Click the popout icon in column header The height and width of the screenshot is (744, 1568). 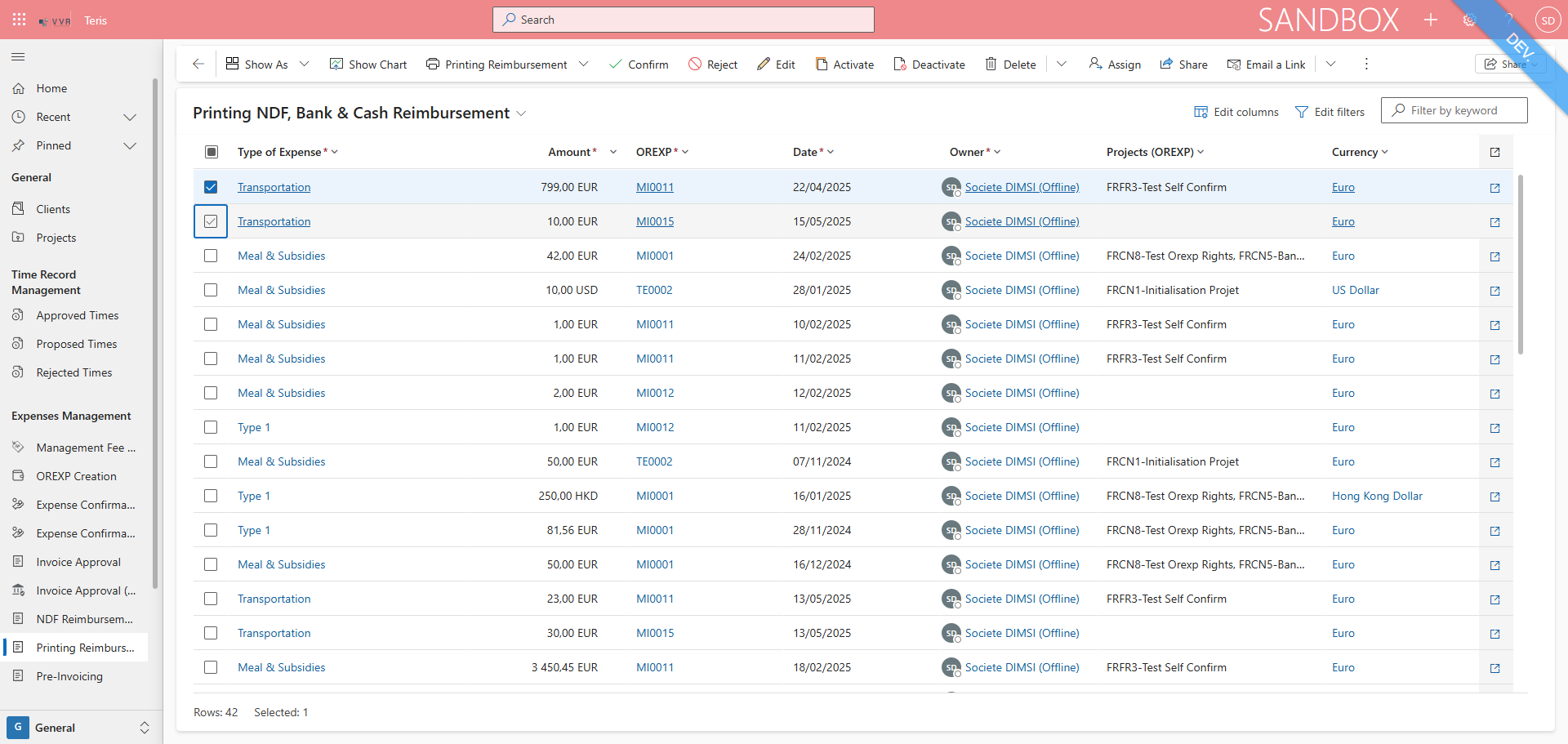point(1494,152)
